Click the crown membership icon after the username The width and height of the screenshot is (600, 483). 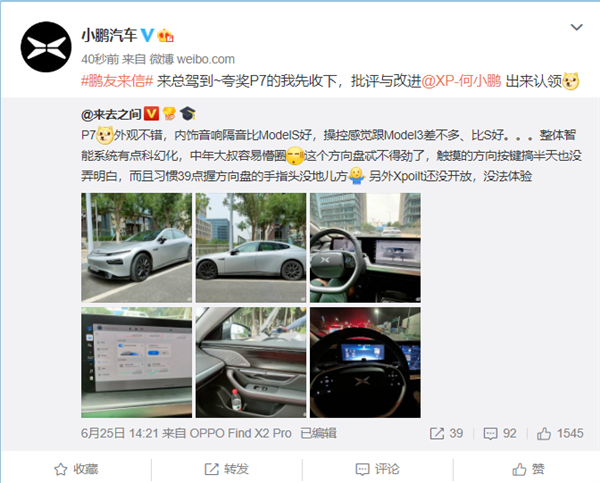point(165,35)
